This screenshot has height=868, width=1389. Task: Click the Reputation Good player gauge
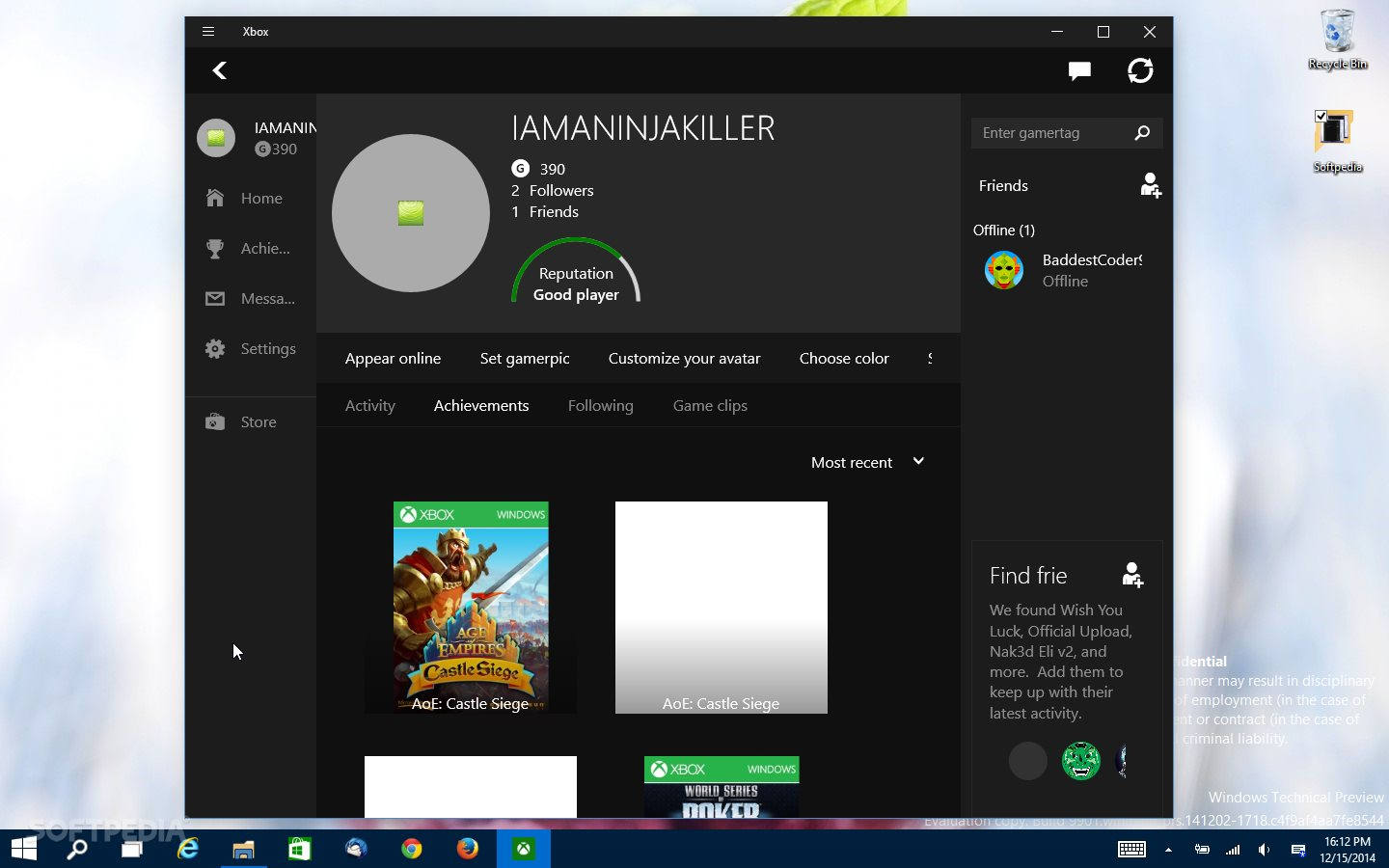[576, 272]
